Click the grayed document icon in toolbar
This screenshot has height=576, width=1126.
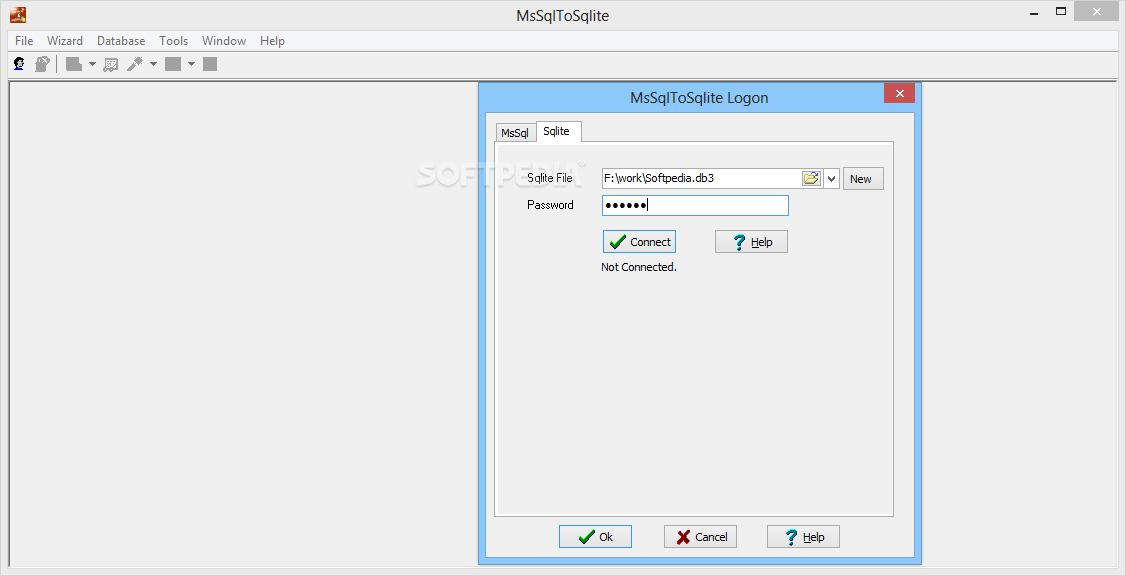73,64
